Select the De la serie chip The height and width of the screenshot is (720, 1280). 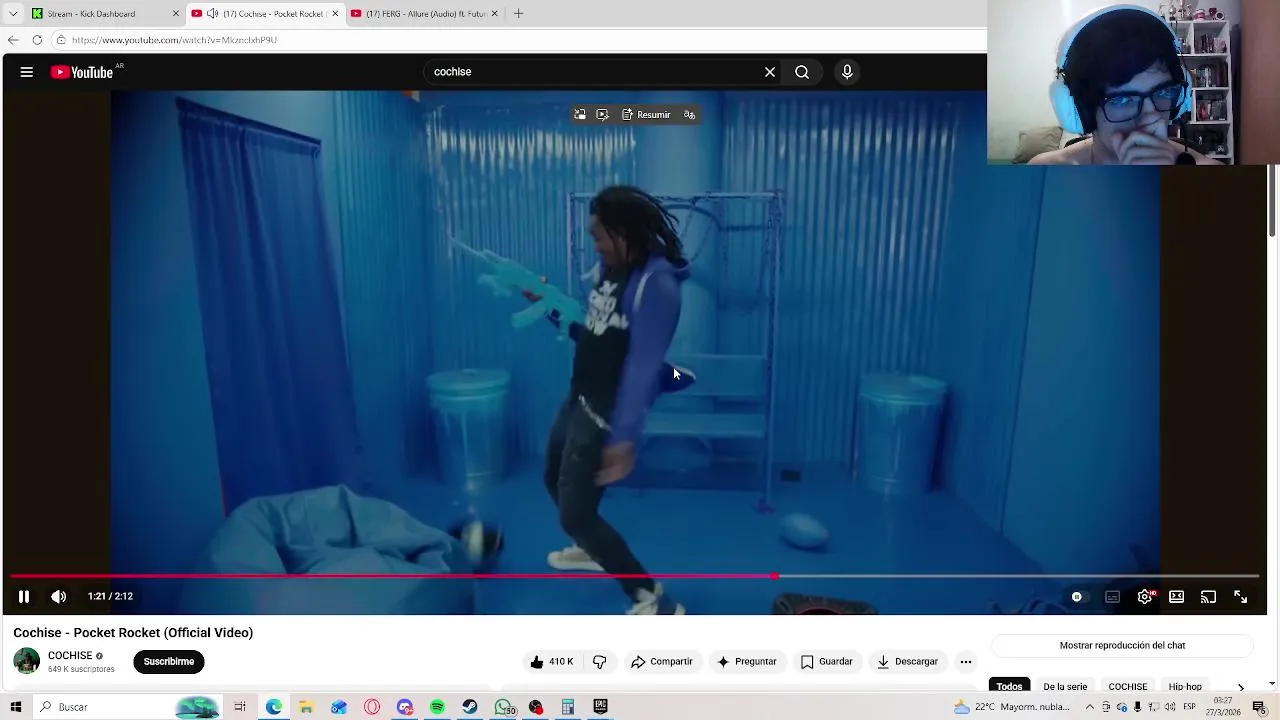tap(1065, 687)
